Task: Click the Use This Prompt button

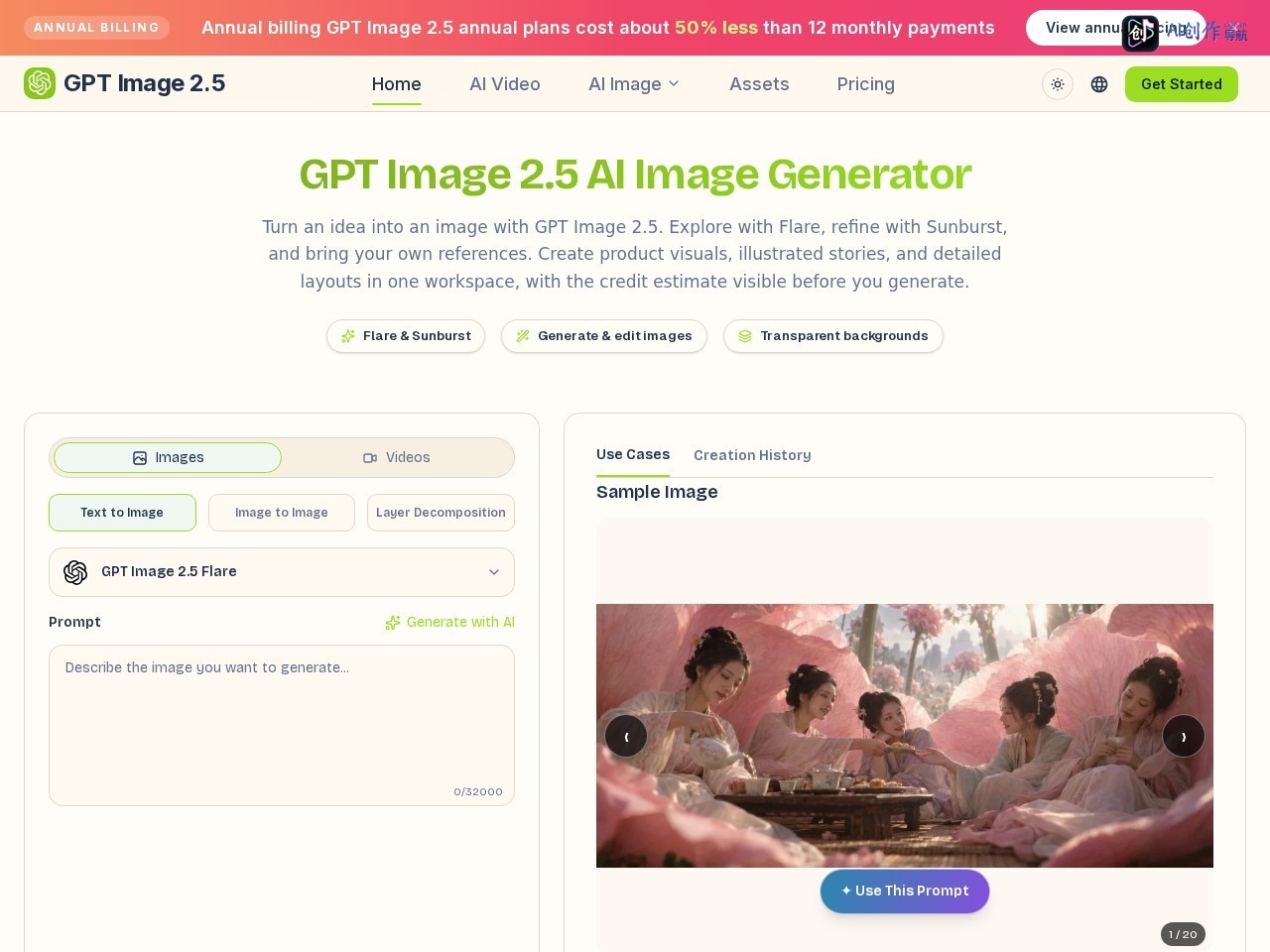Action: [905, 892]
